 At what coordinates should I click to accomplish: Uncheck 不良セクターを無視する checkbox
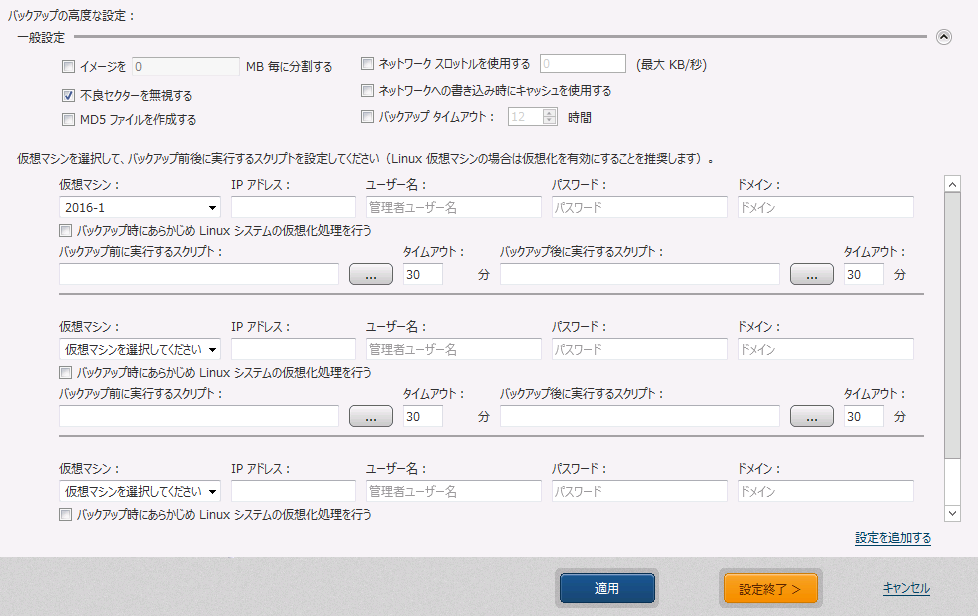pyautogui.click(x=68, y=96)
